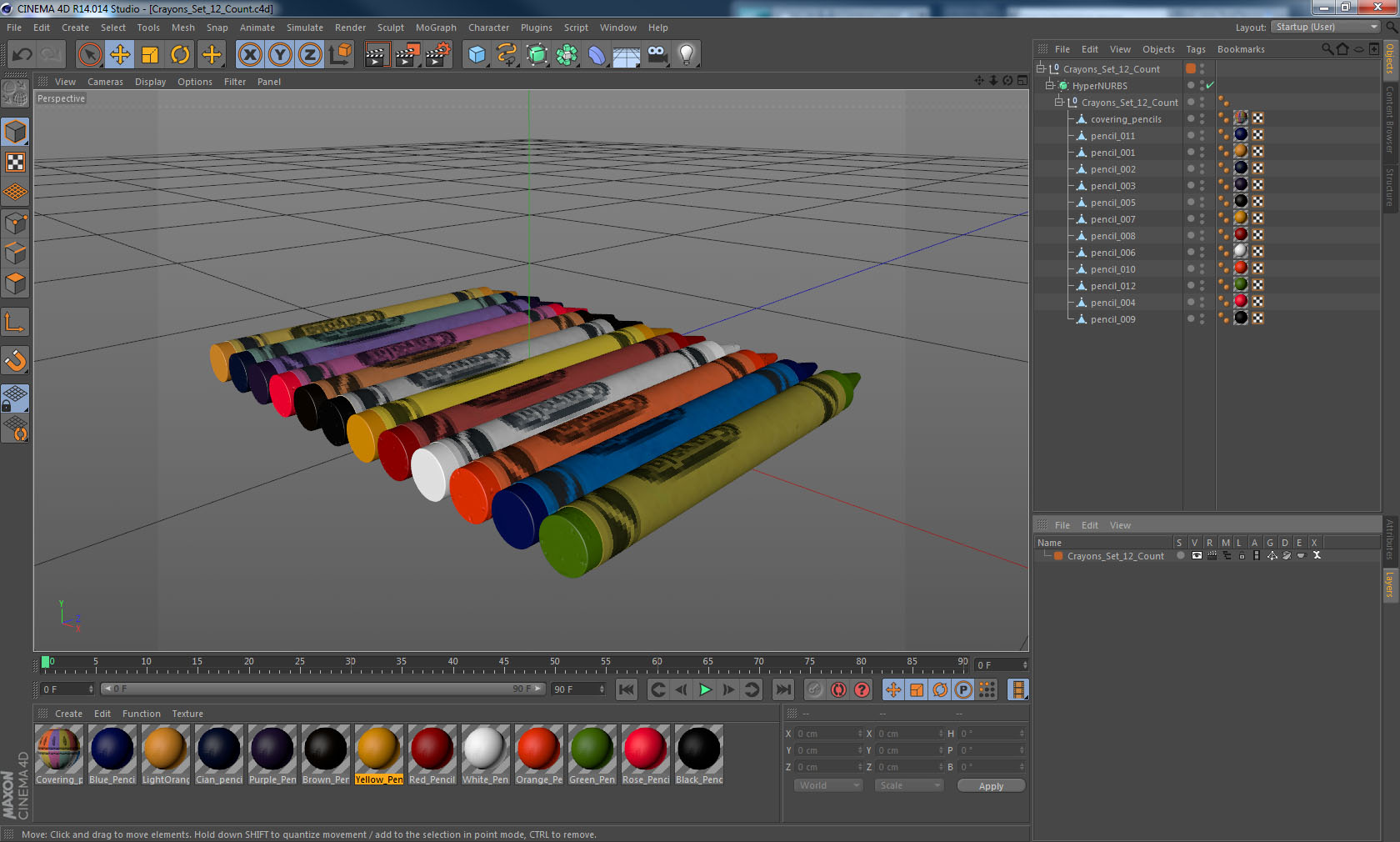Select pencil_009 in the object list

pos(1112,319)
